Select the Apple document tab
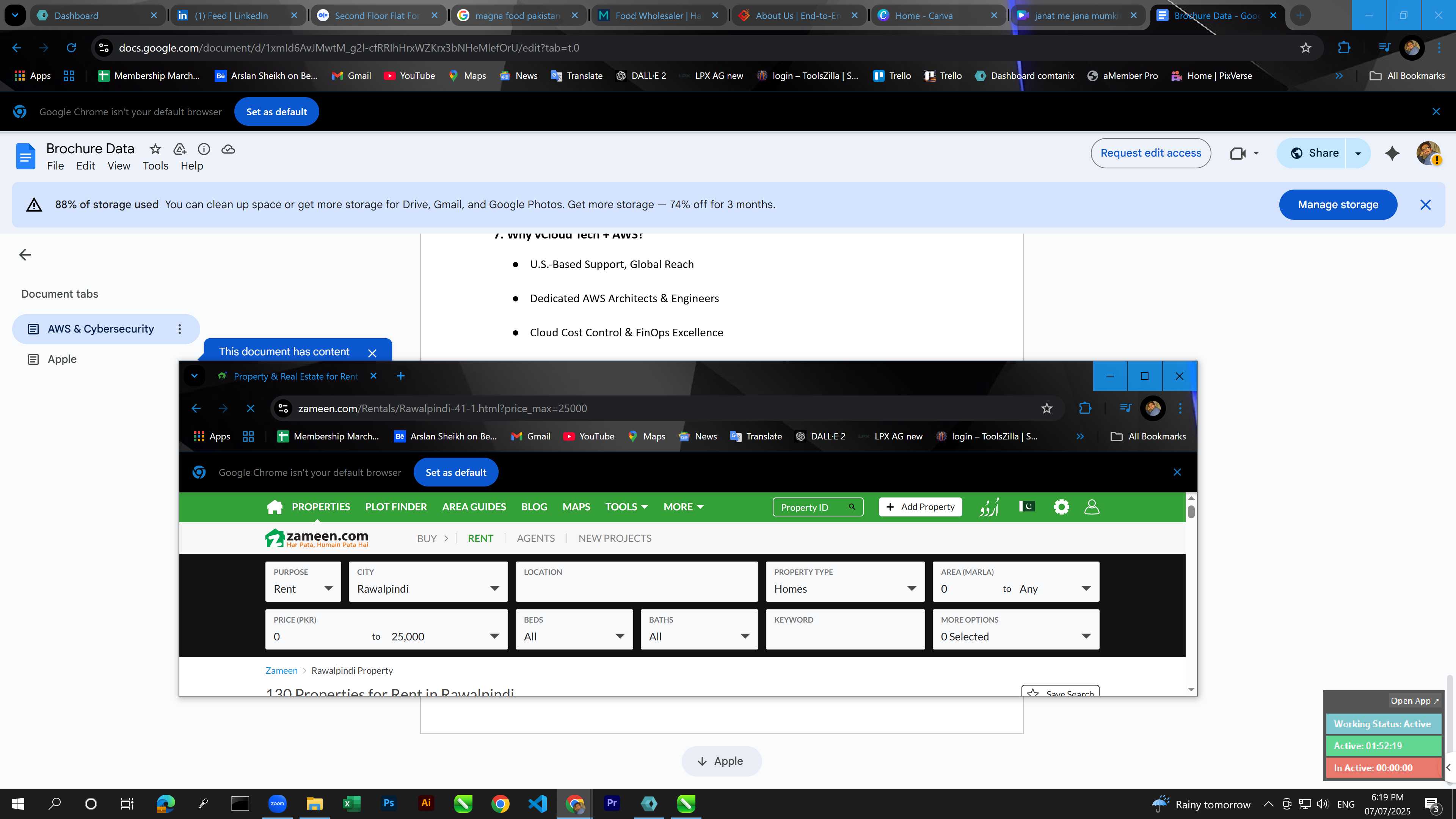 click(x=106, y=359)
